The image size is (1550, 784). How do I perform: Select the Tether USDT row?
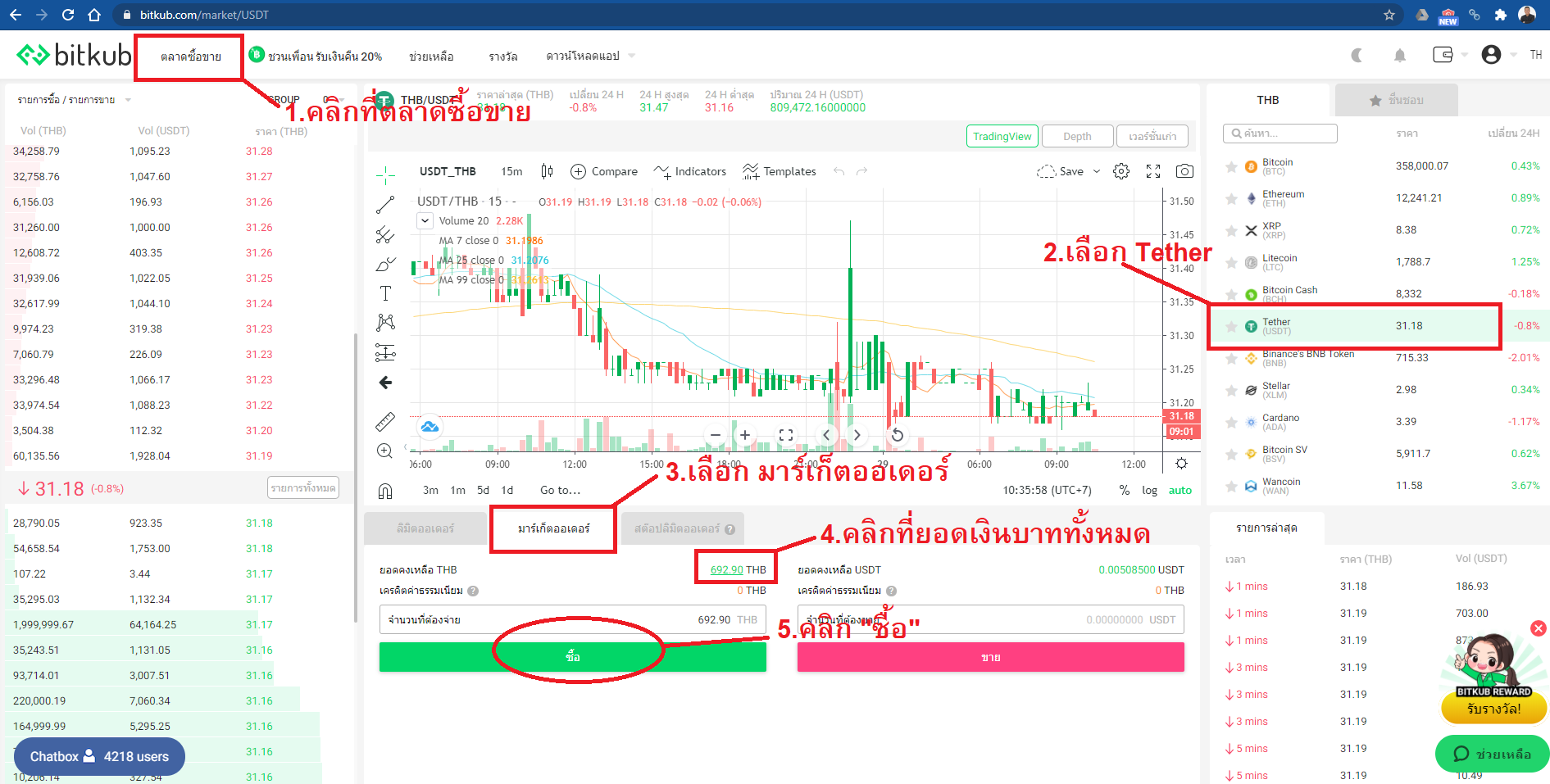pyautogui.click(x=1378, y=326)
